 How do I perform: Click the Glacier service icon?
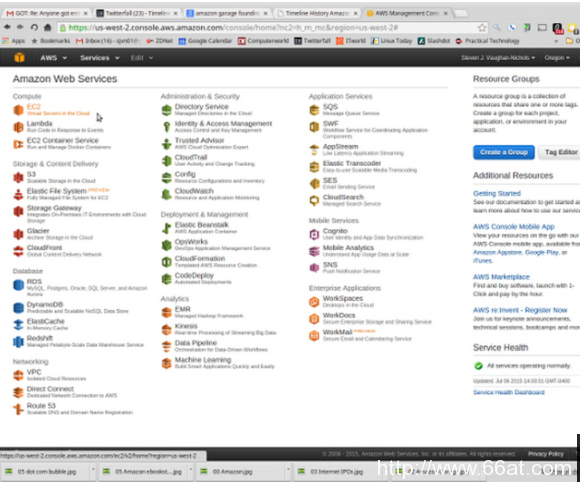pyautogui.click(x=18, y=234)
